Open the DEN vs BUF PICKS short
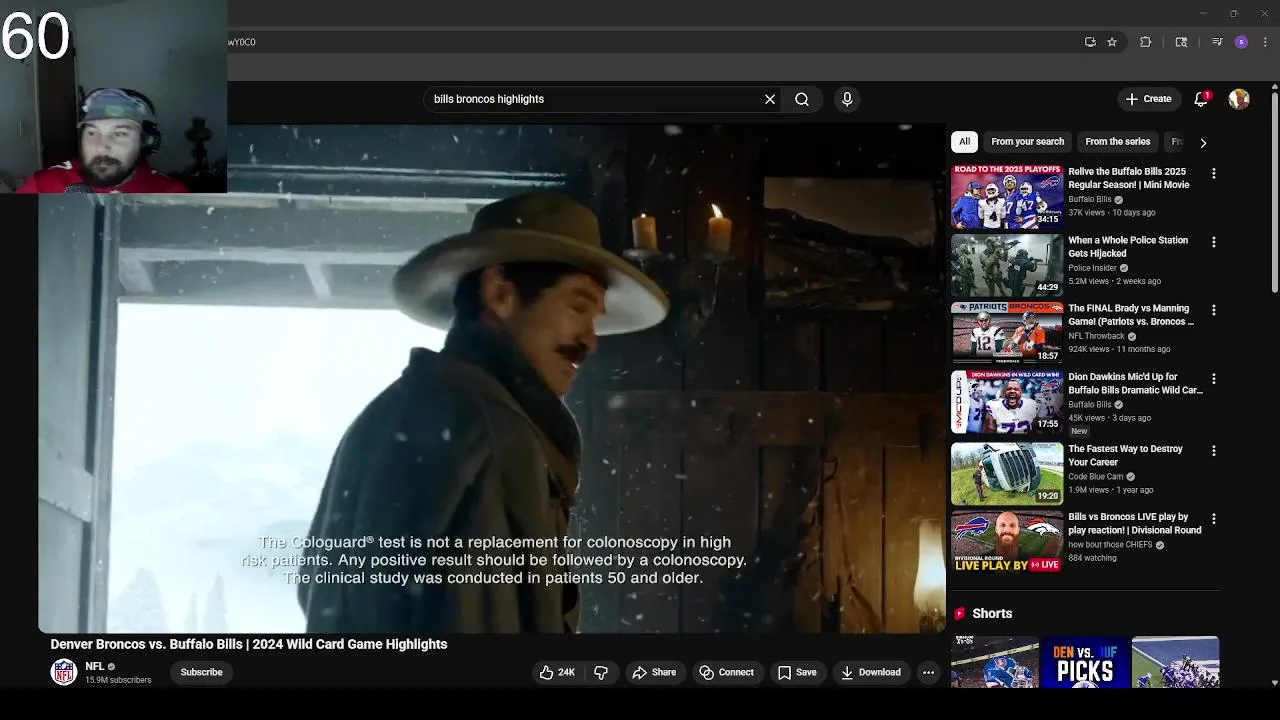 [1085, 662]
